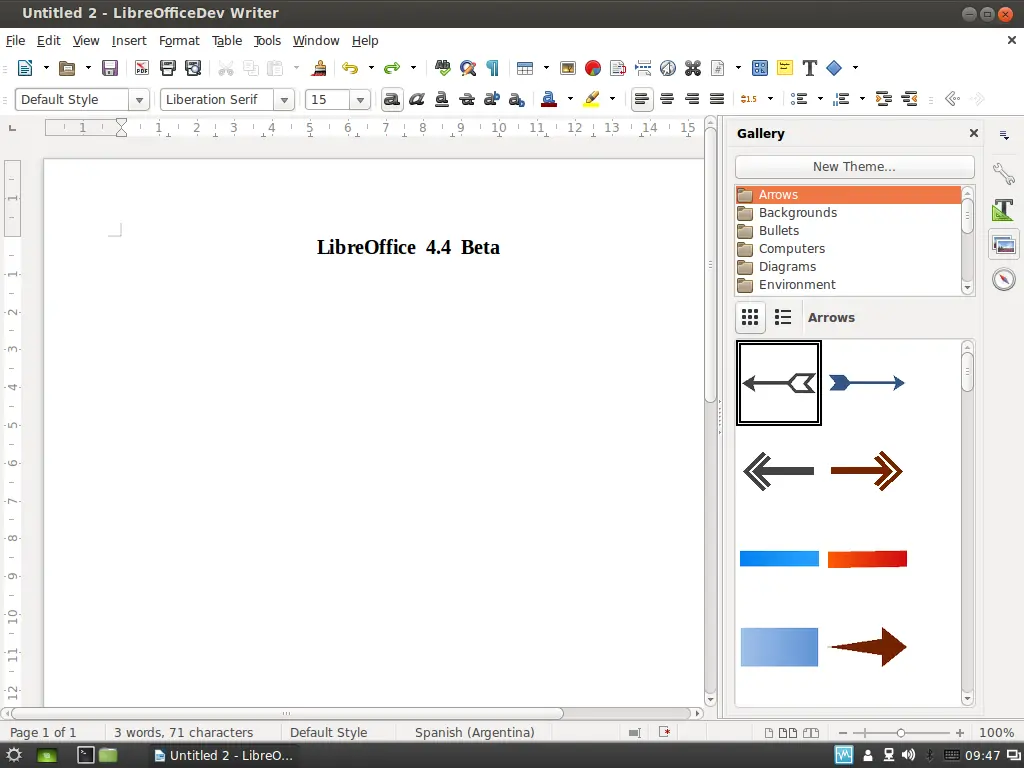The width and height of the screenshot is (1024, 768).
Task: Insert a table with the table icon
Action: coord(524,68)
